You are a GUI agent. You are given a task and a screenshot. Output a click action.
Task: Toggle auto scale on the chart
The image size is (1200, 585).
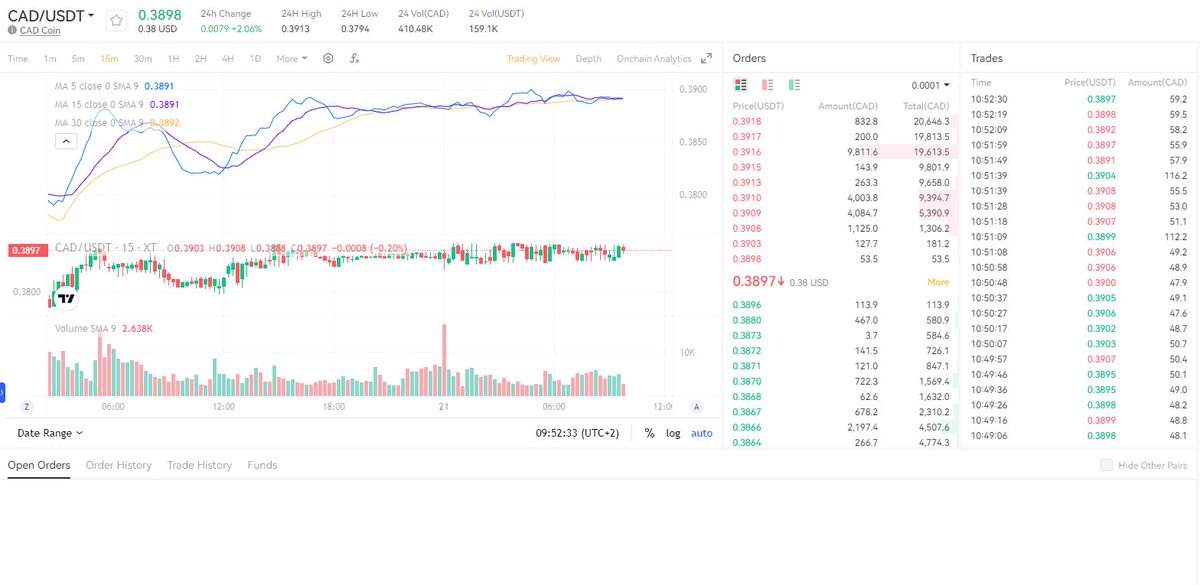(702, 433)
